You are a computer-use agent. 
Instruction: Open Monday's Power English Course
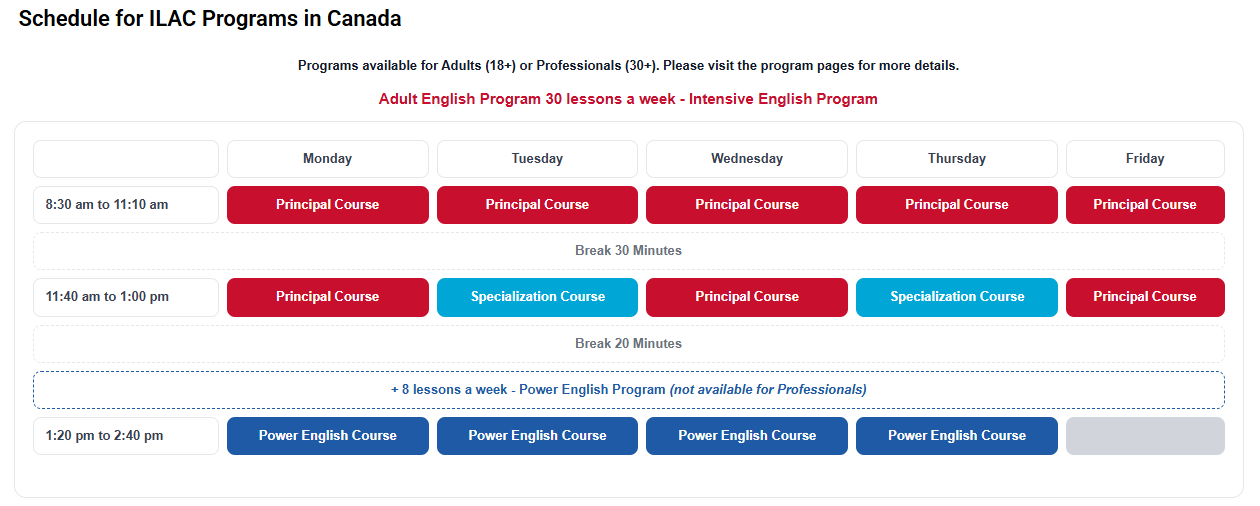click(327, 436)
